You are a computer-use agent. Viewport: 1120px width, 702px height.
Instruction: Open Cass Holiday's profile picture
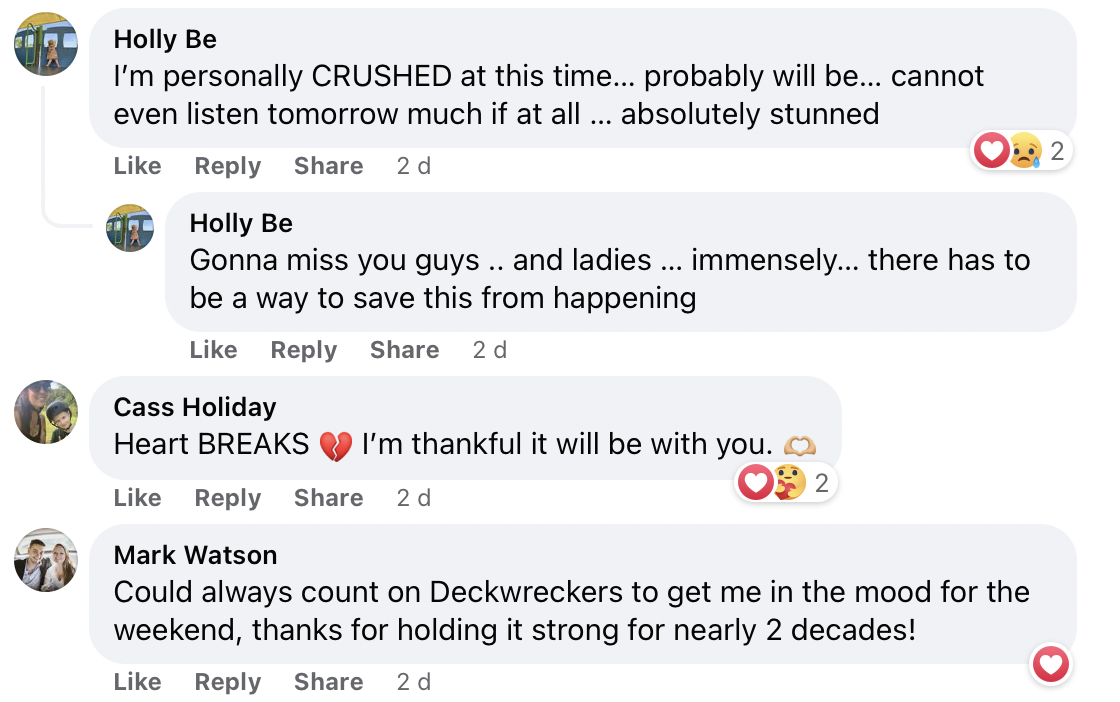[x=46, y=412]
